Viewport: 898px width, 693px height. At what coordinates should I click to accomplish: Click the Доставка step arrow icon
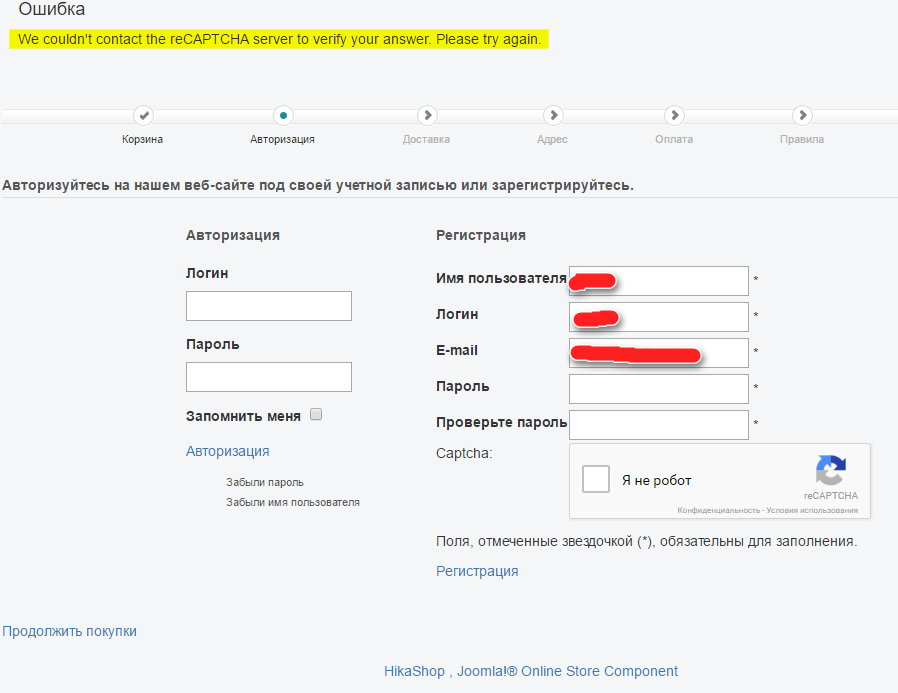point(426,116)
